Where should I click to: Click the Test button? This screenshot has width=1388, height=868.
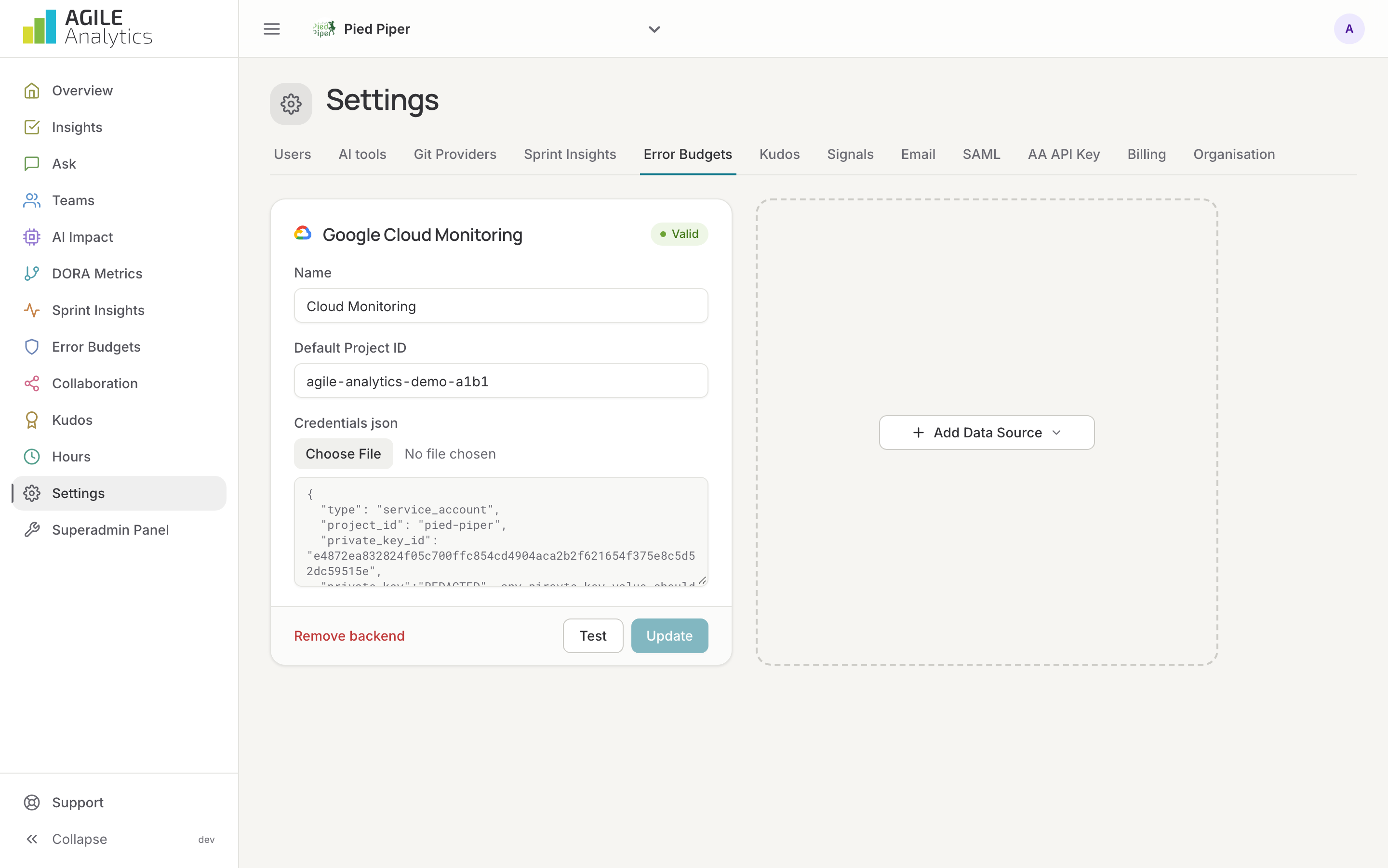pyautogui.click(x=593, y=636)
